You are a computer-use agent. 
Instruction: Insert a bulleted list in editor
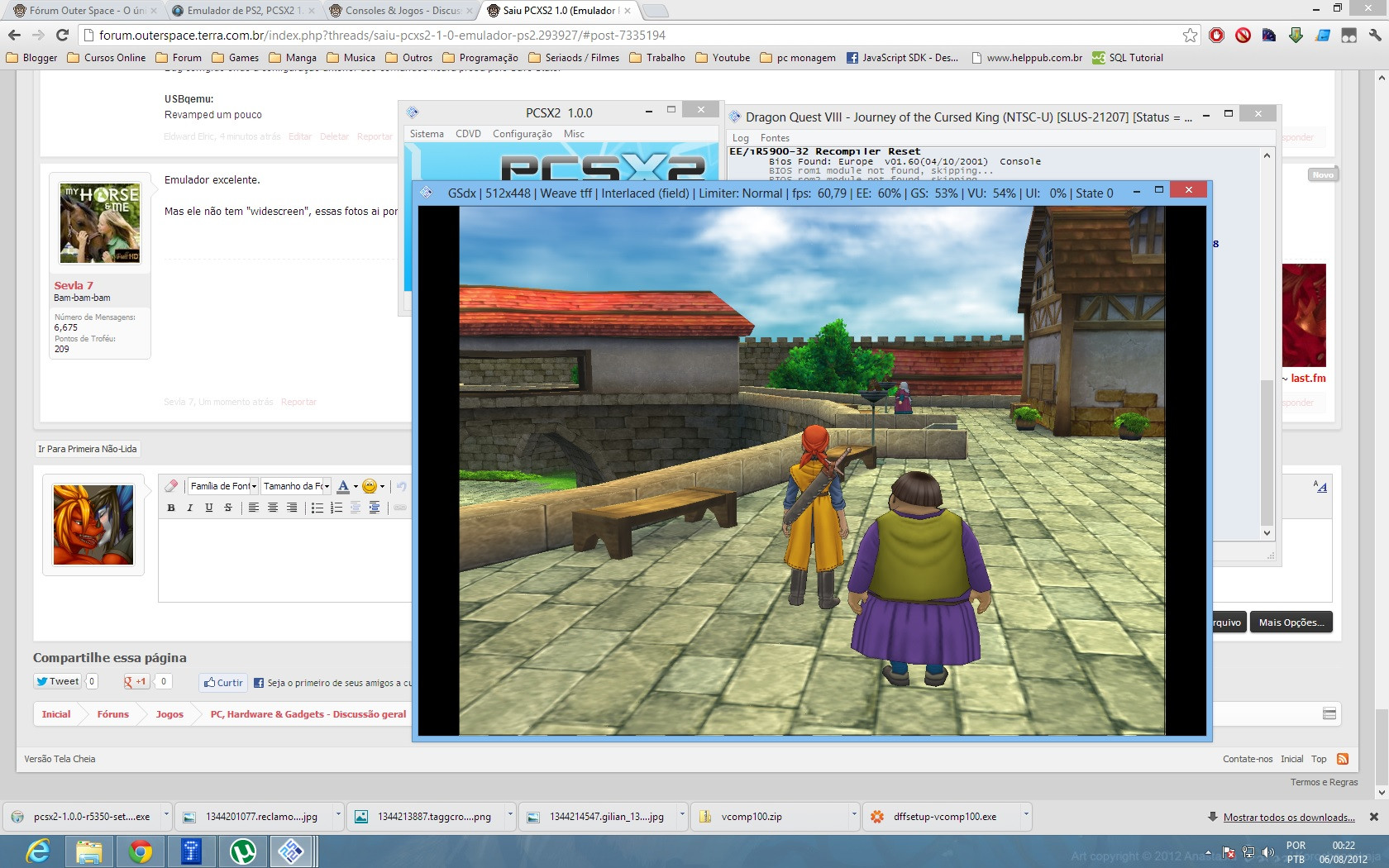[317, 508]
